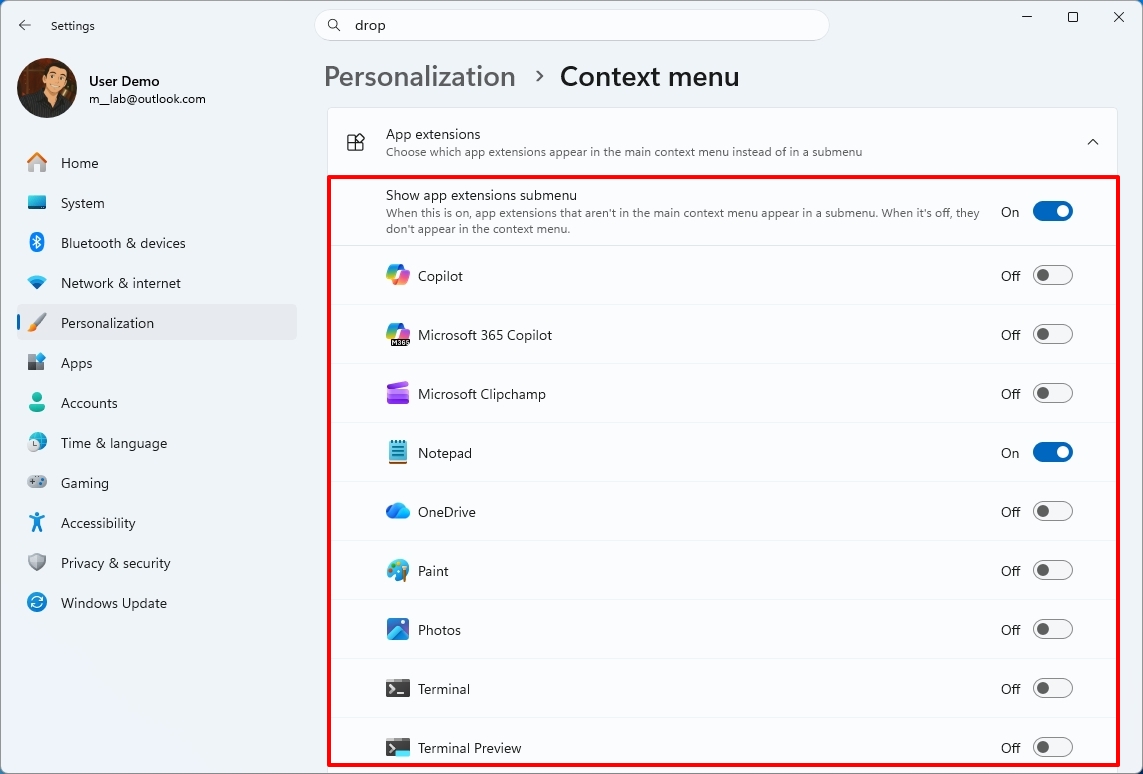Click the User Demo profile picture
This screenshot has width=1143, height=774.
coord(47,88)
